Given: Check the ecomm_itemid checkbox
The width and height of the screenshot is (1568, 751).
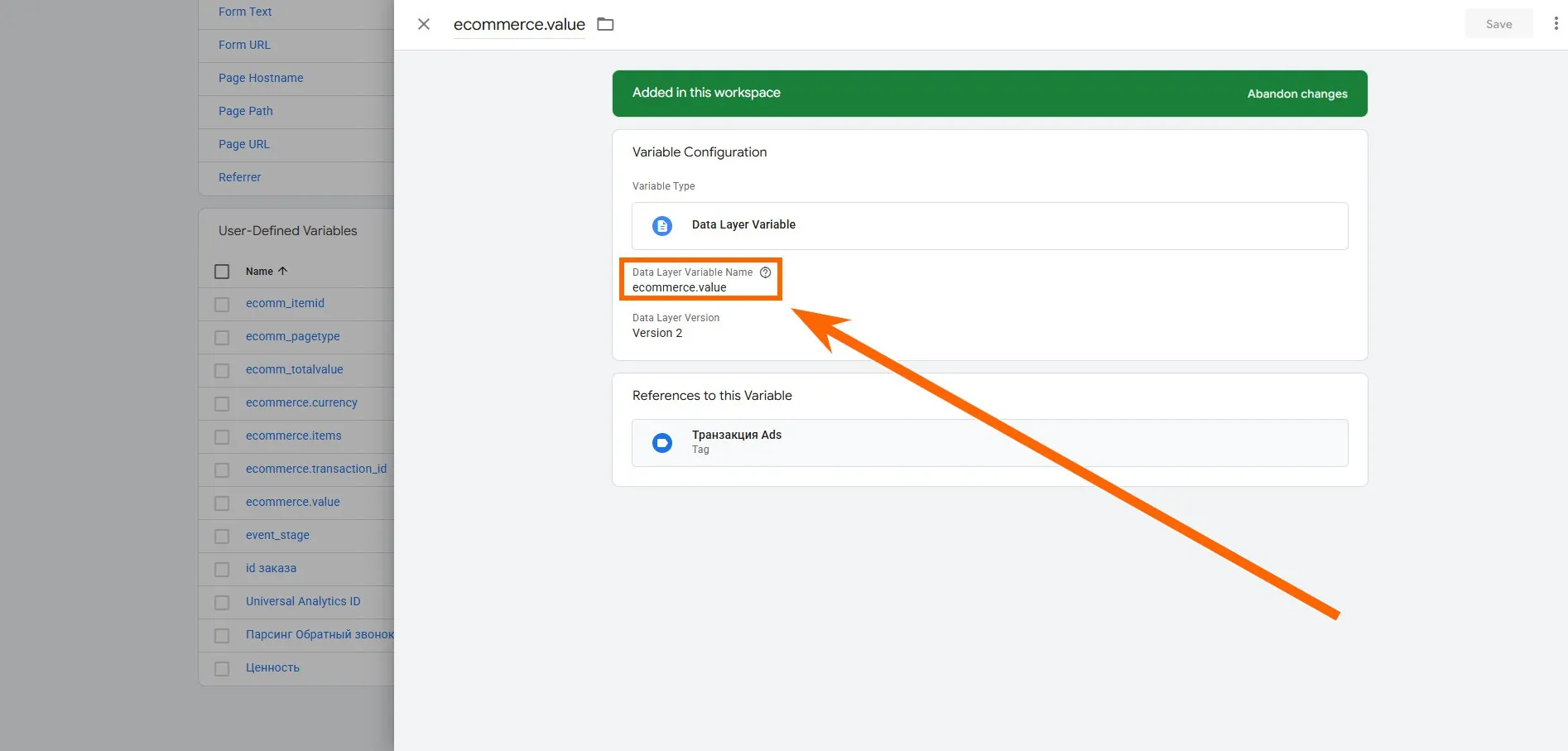Looking at the screenshot, I should 222,304.
